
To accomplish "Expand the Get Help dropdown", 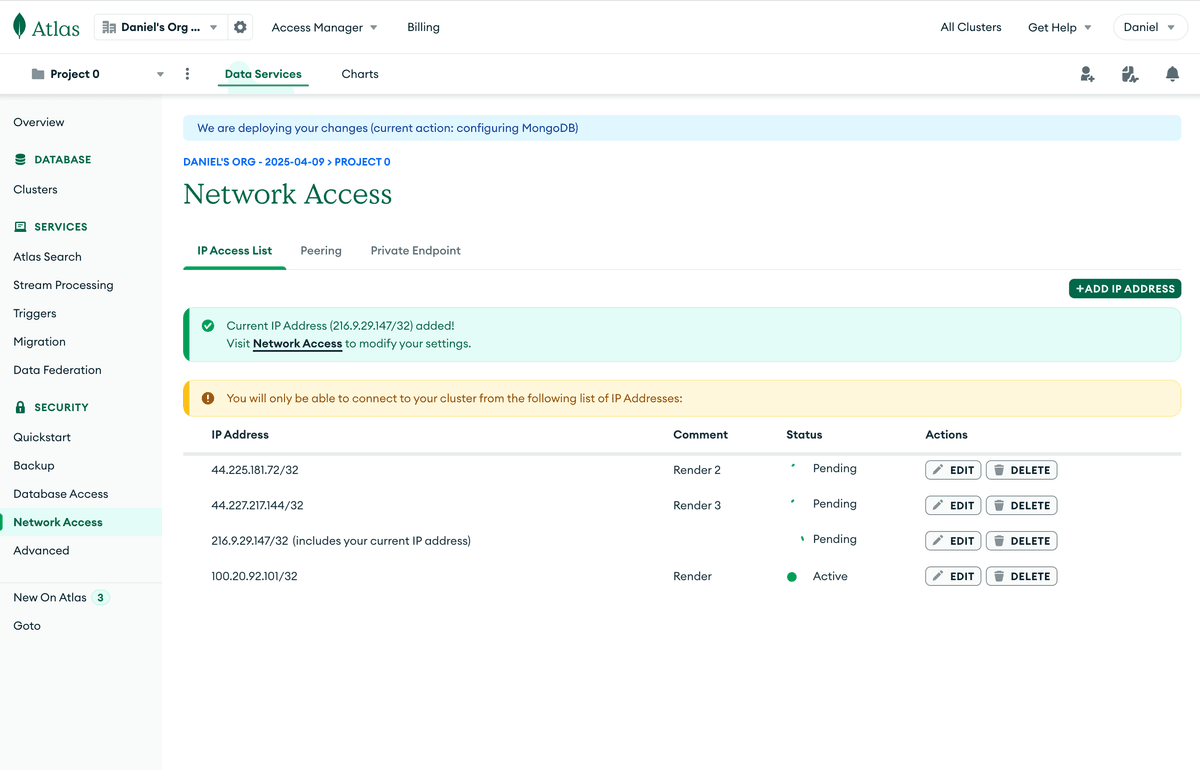I will (x=1059, y=27).
